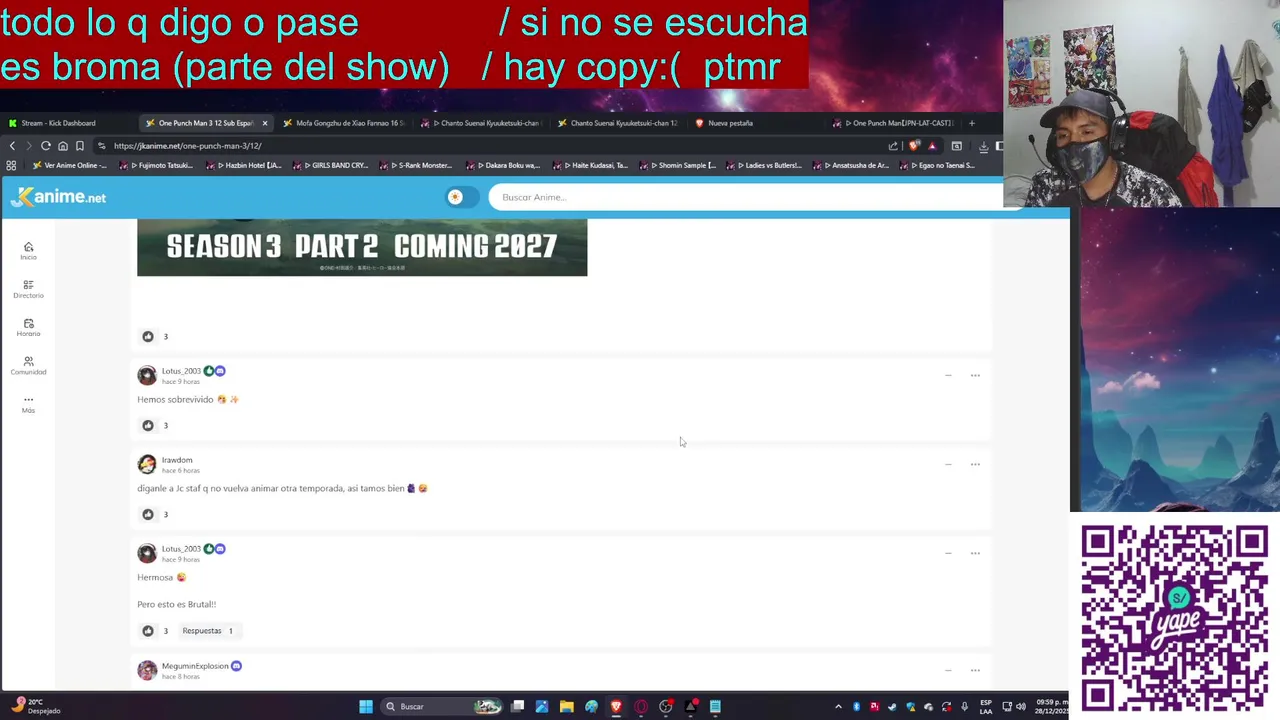
Task: Click the Windows taskbar Buscar search box
Action: pyautogui.click(x=440, y=707)
